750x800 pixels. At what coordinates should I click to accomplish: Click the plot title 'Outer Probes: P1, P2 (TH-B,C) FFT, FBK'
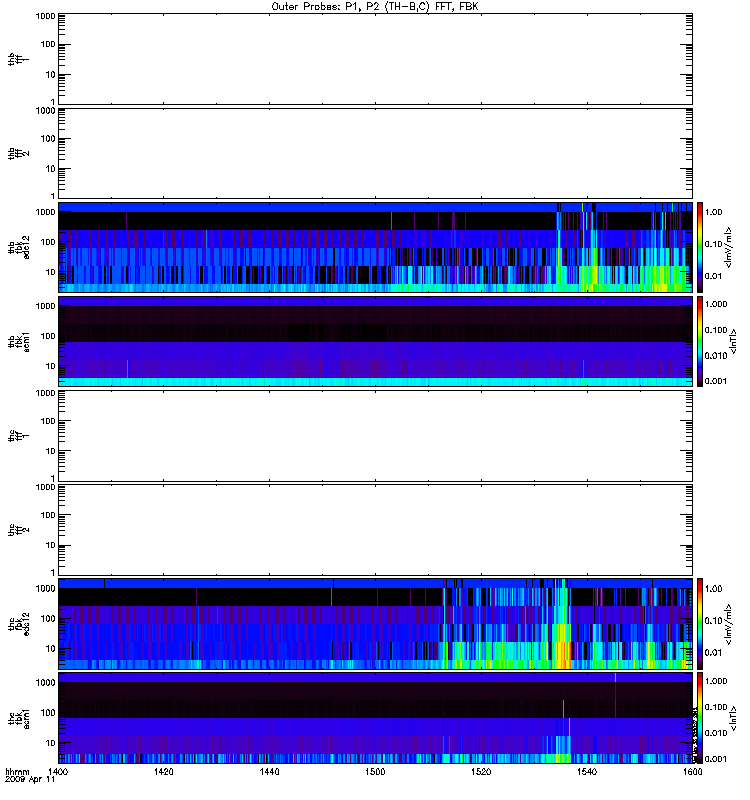pyautogui.click(x=374, y=7)
